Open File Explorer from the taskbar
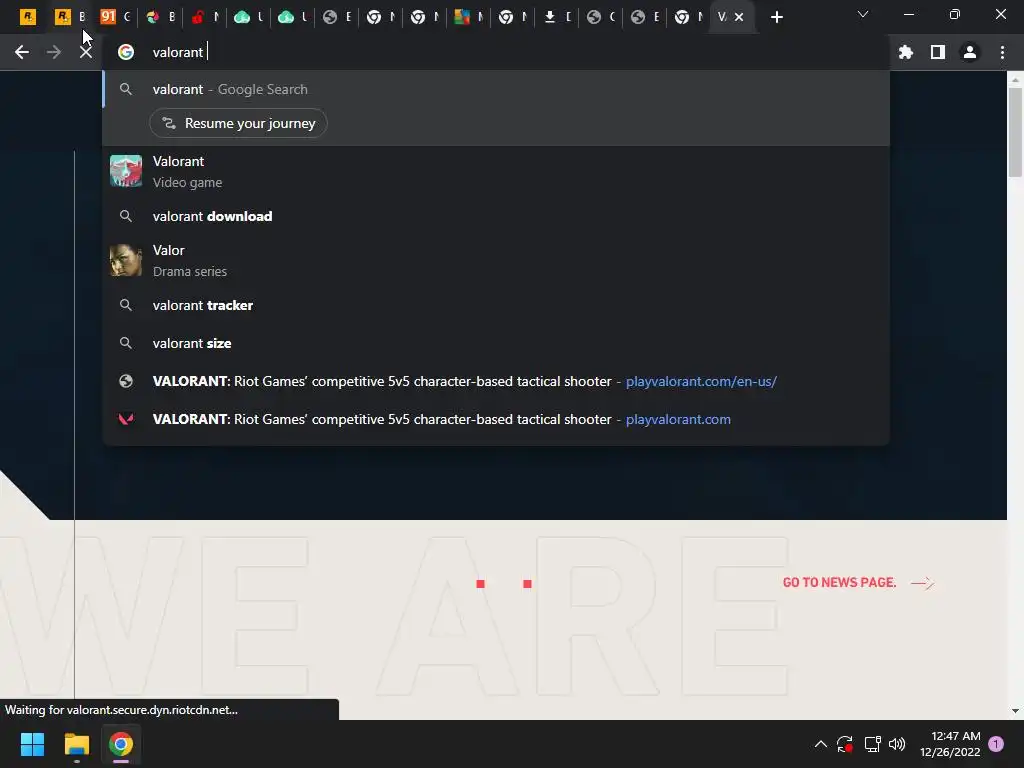Viewport: 1024px width, 768px height. [76, 744]
